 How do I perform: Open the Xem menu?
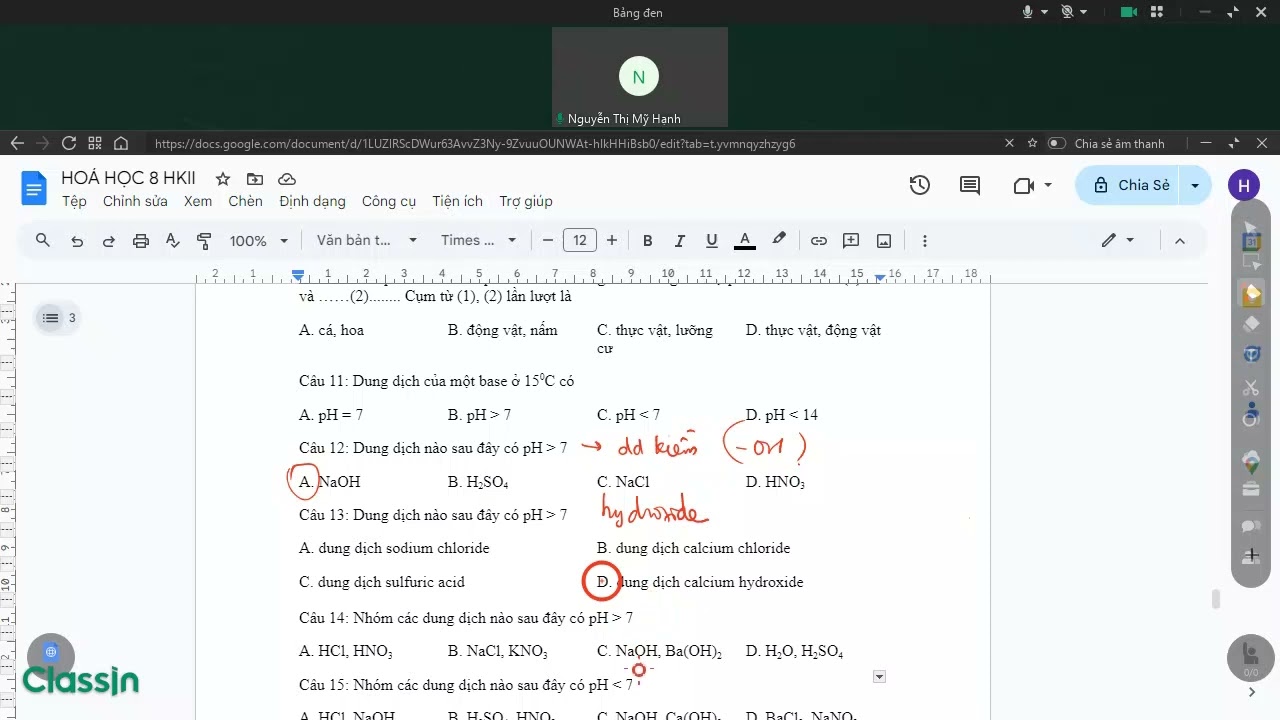click(x=198, y=201)
